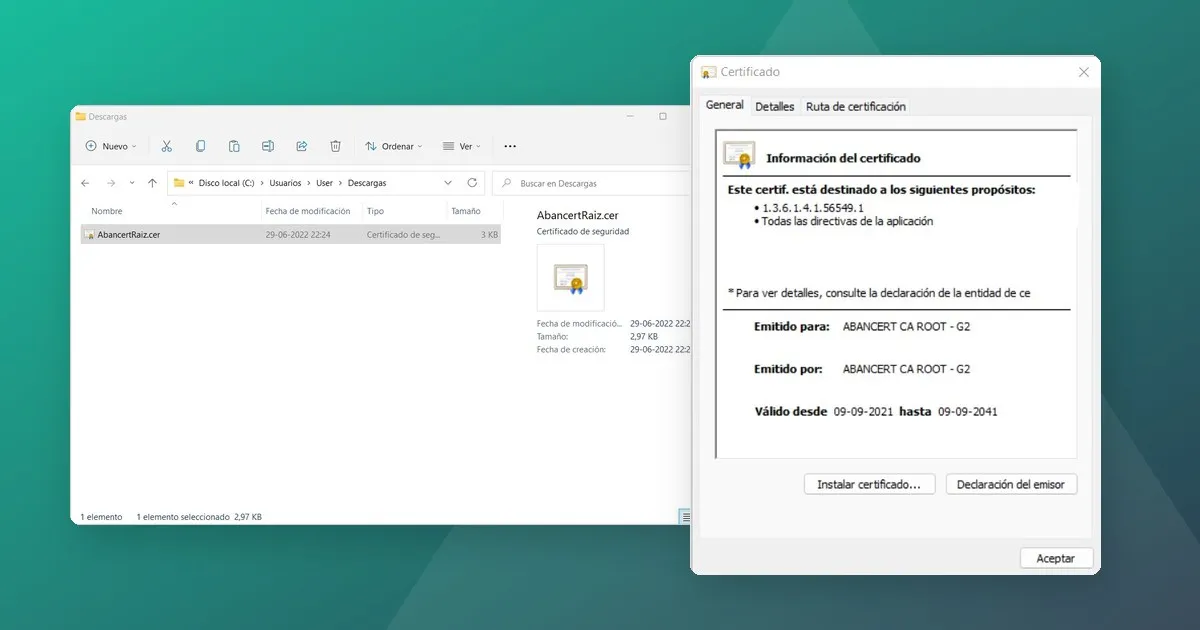Sort by the Tipo column header
Viewport: 1200px width, 630px height.
click(375, 211)
